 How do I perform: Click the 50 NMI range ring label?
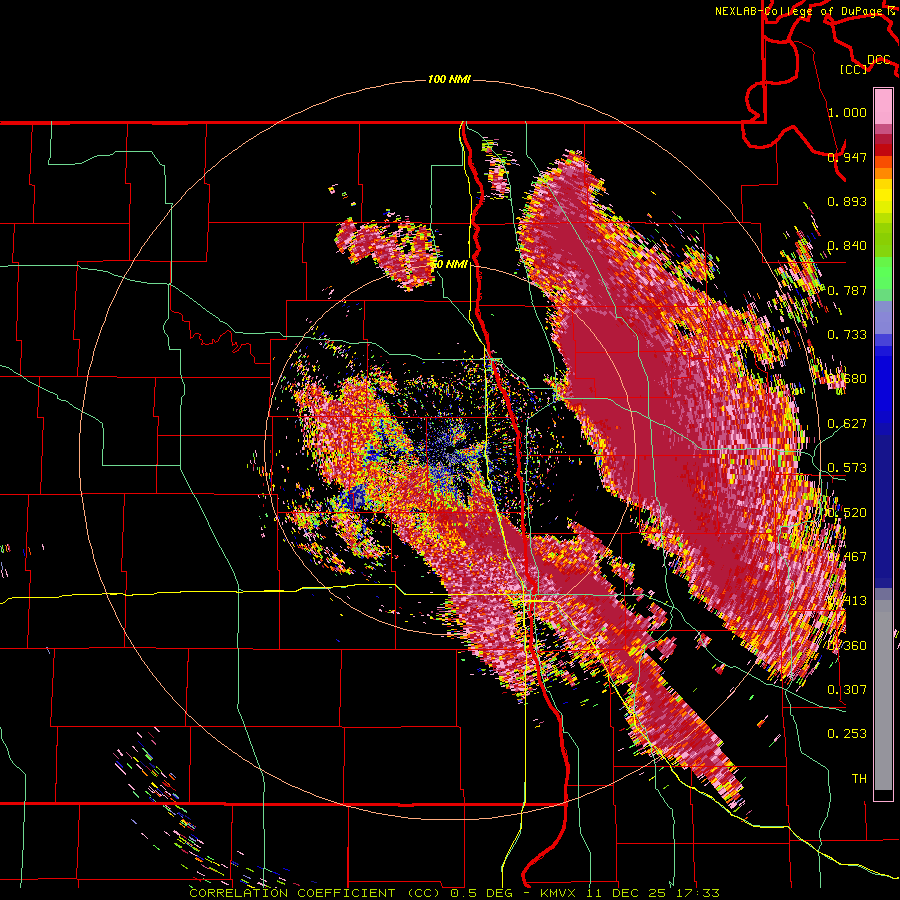[449, 264]
